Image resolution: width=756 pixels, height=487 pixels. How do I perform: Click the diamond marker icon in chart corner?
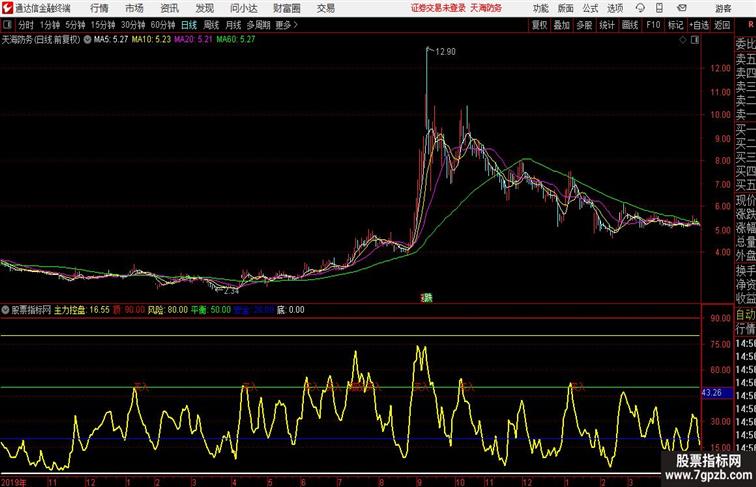(x=683, y=40)
